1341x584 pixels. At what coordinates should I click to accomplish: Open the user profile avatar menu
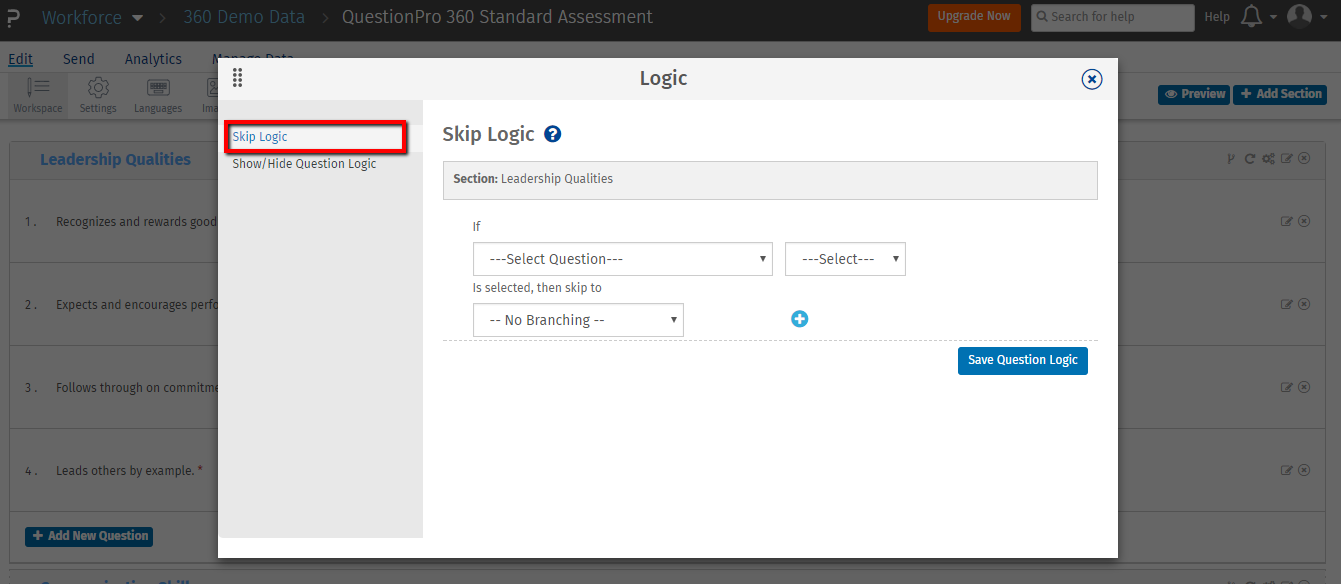[1299, 17]
